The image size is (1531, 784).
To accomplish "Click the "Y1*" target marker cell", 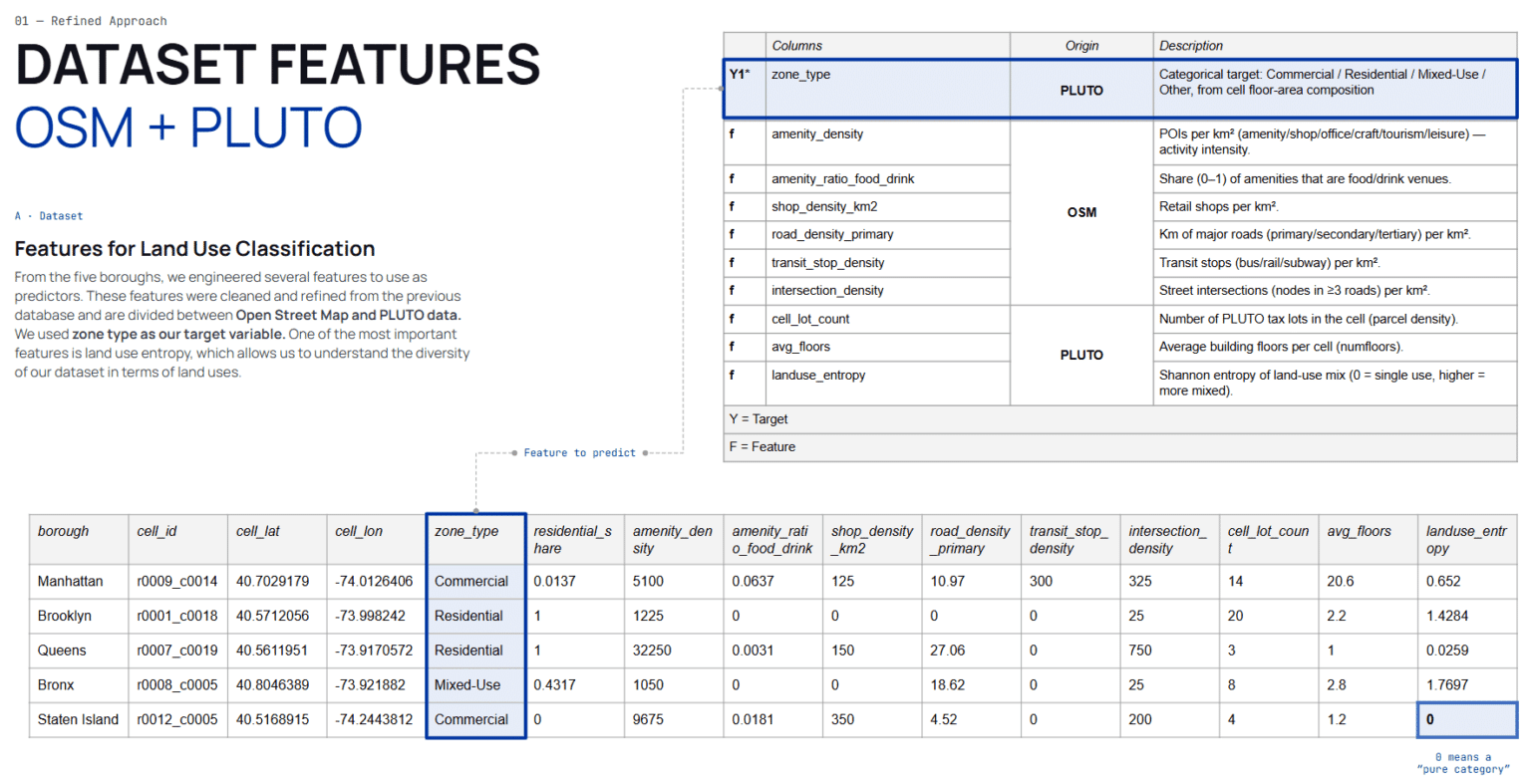I will pos(745,89).
